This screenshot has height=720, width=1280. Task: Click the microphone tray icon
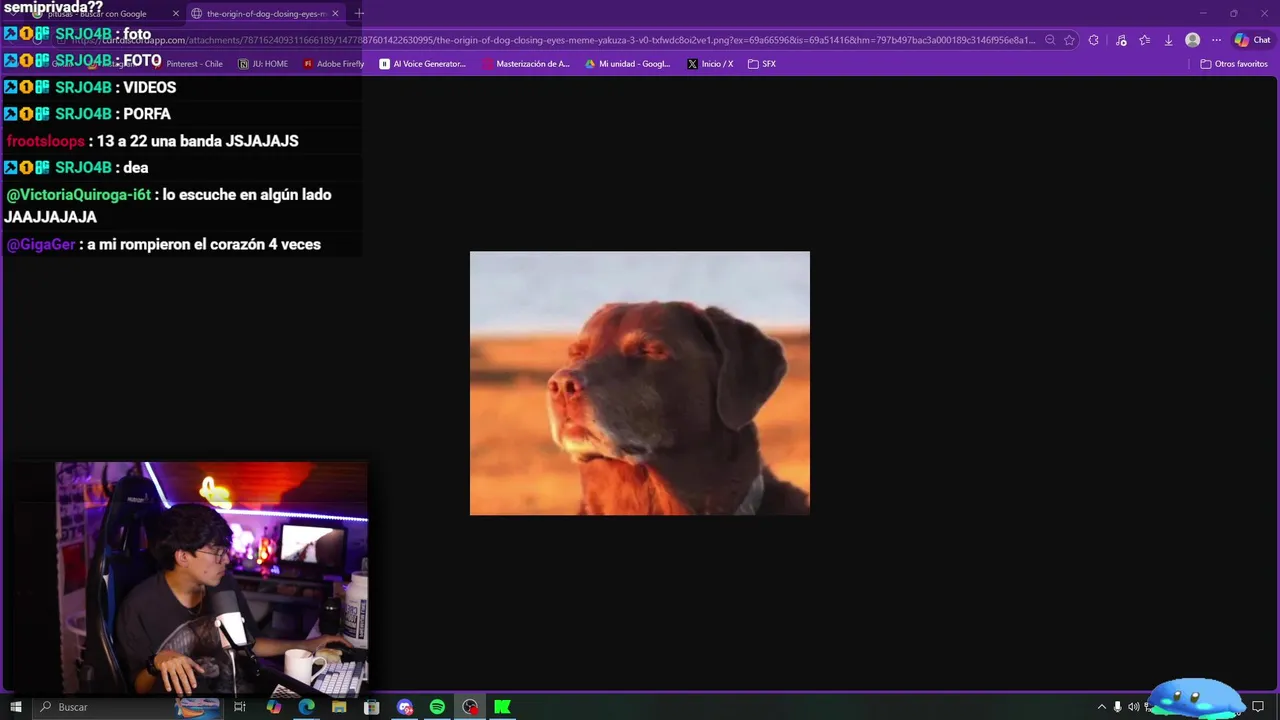(1117, 707)
